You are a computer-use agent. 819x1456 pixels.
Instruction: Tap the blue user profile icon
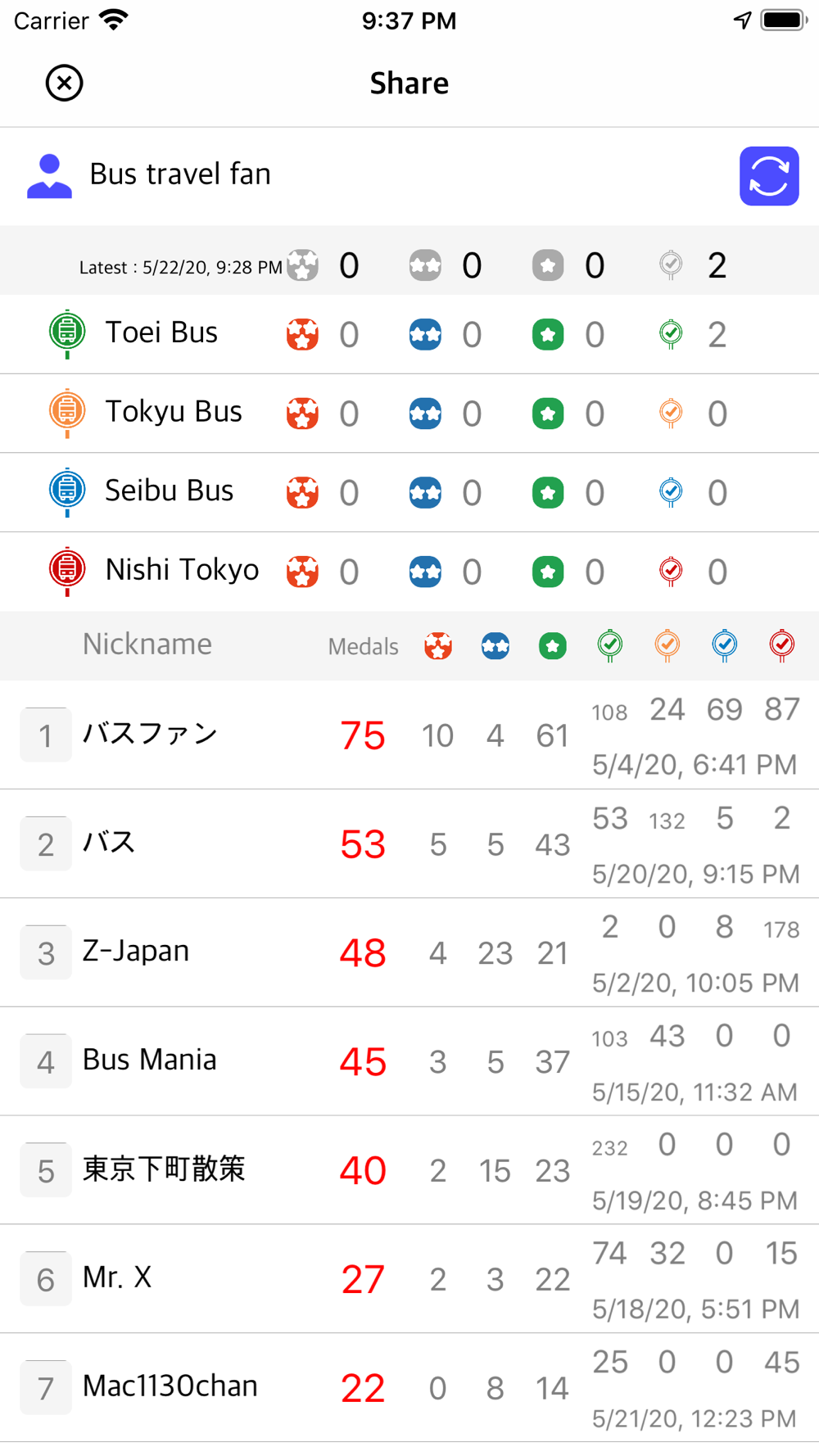tap(49, 176)
